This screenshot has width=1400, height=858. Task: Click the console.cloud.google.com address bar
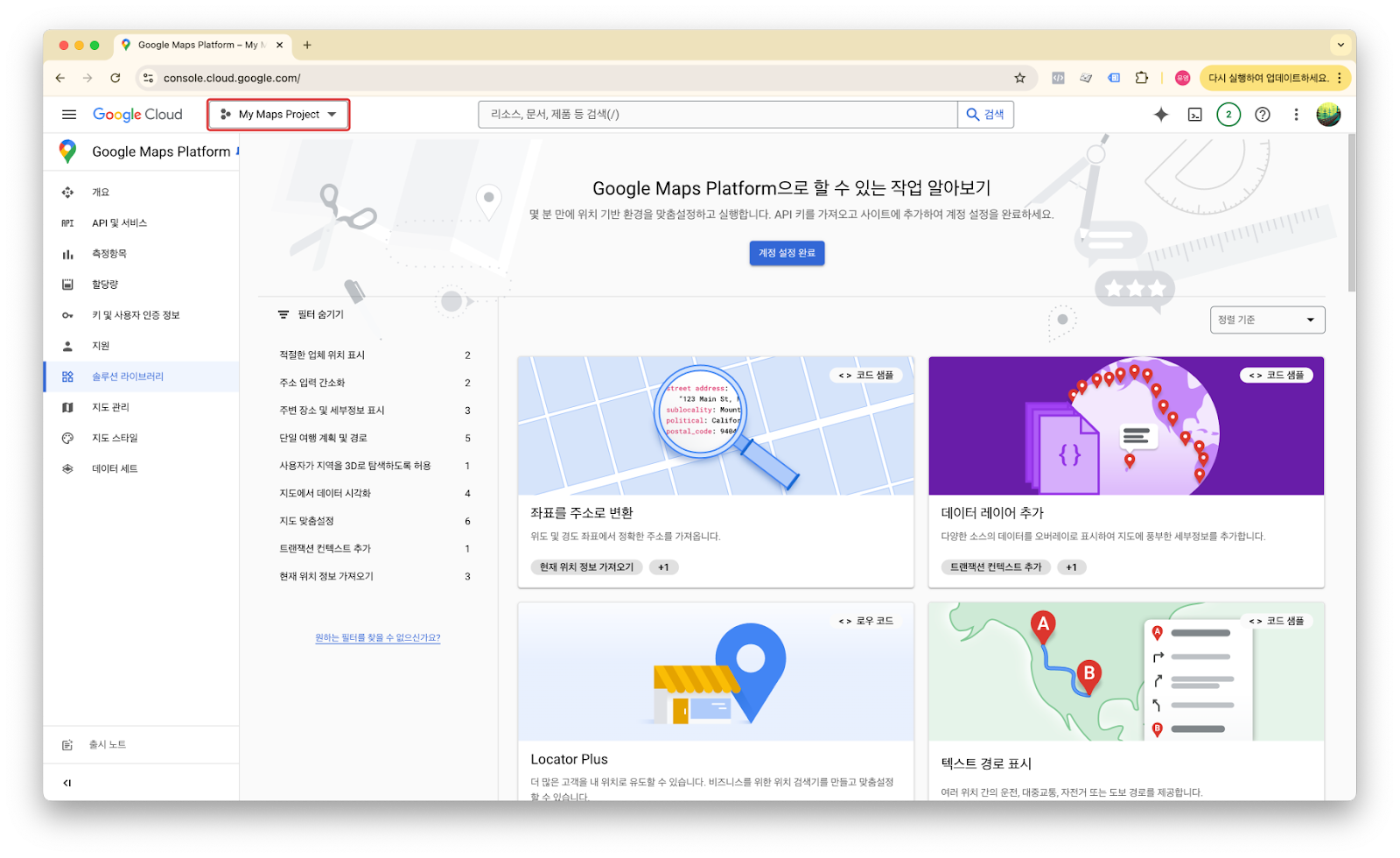(586, 78)
